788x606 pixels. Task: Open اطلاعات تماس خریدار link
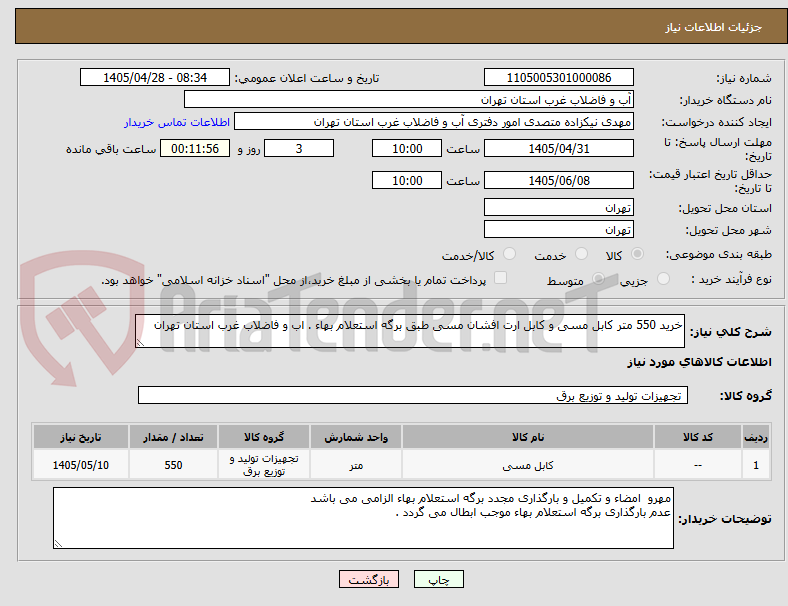(x=177, y=122)
